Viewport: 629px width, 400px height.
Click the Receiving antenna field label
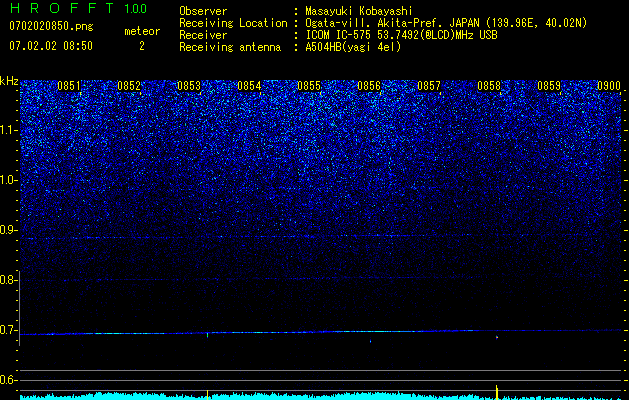[230, 47]
